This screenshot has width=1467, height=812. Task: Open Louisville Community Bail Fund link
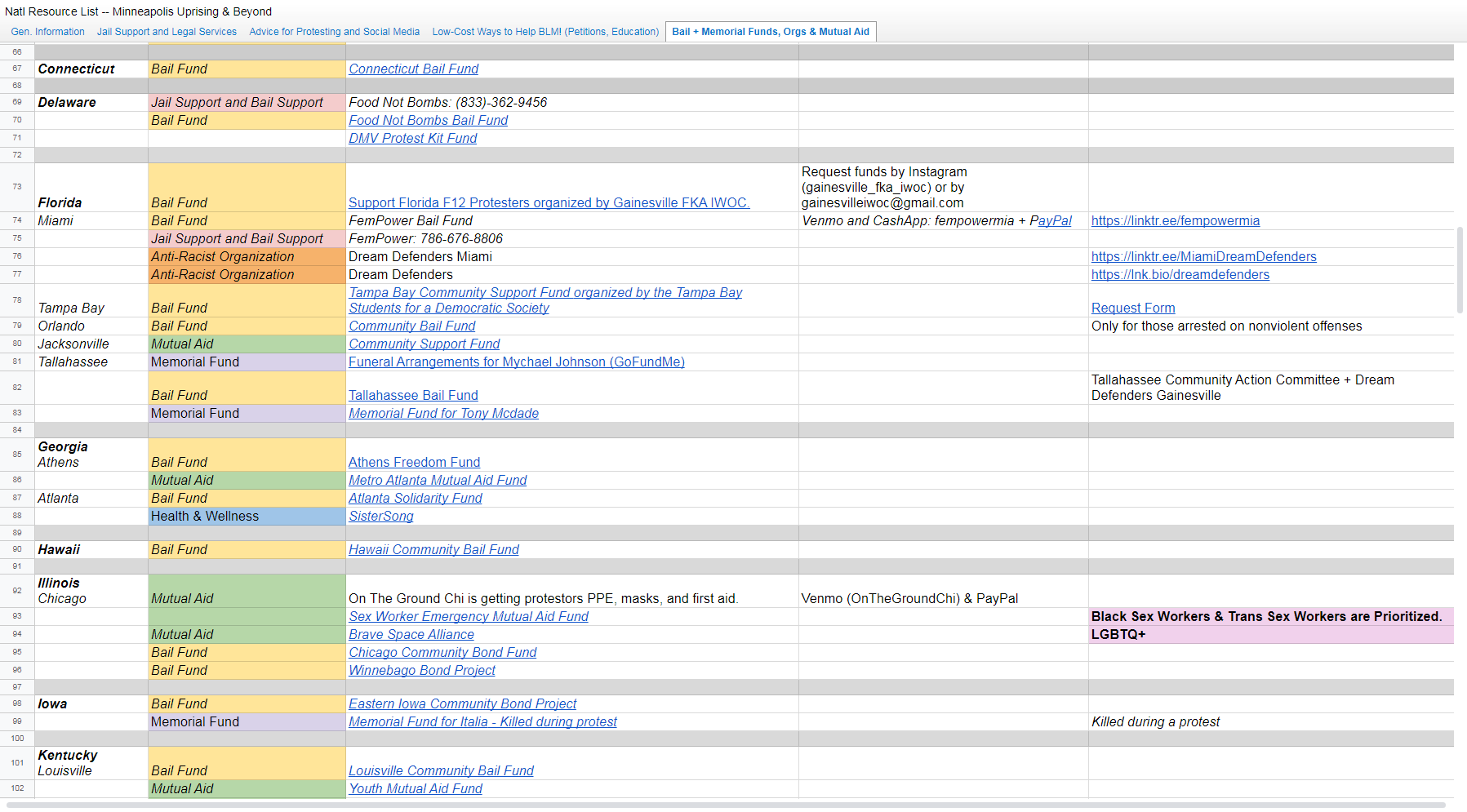(x=442, y=771)
